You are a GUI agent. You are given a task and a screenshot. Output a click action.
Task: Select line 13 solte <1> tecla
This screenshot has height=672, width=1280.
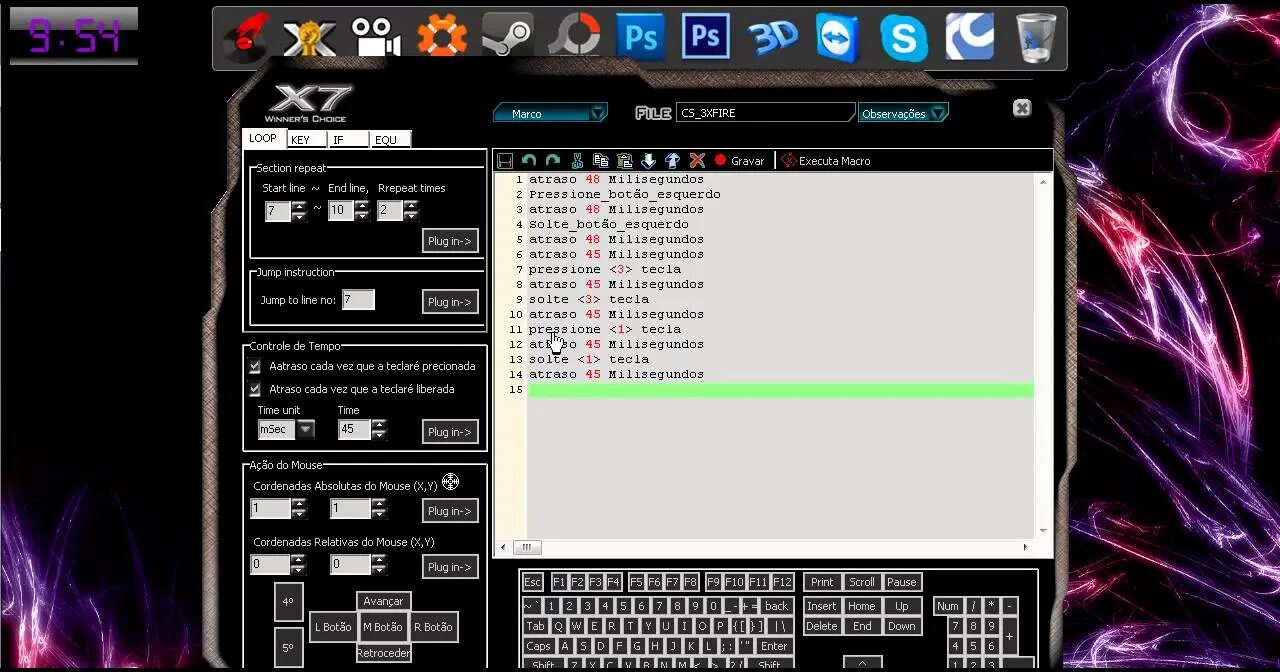[x=588, y=359]
